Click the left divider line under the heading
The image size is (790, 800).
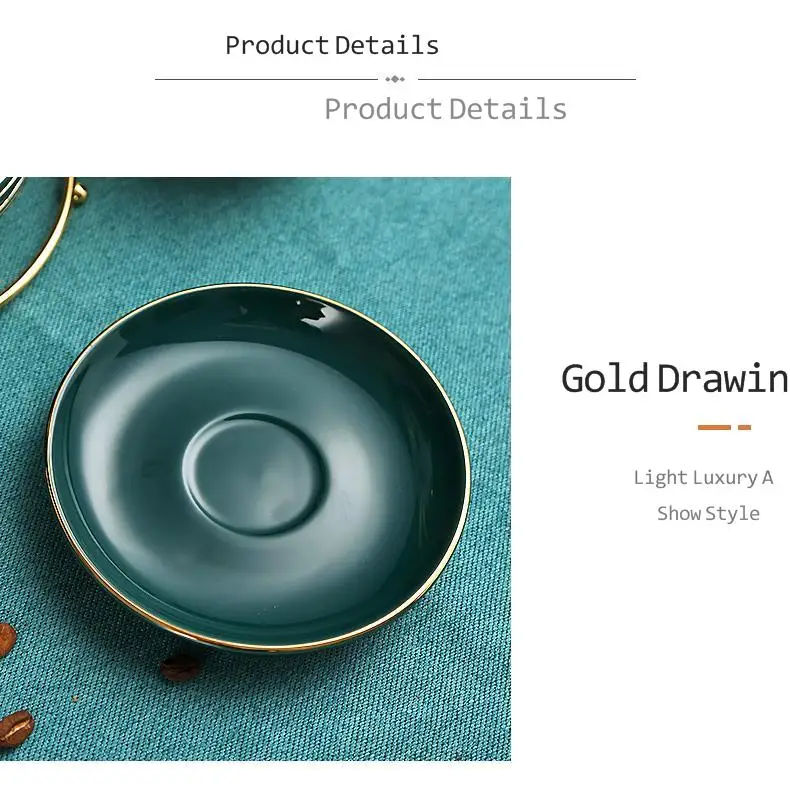(x=266, y=79)
